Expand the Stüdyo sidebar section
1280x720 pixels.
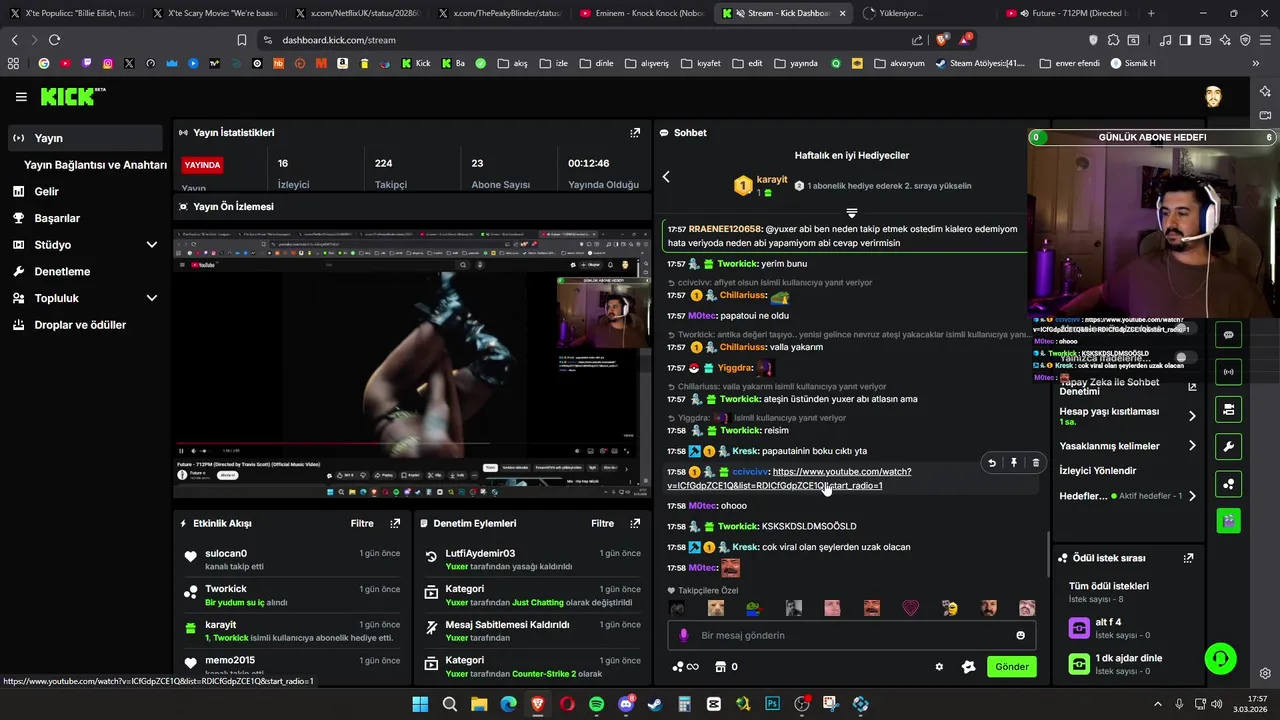pyautogui.click(x=152, y=245)
